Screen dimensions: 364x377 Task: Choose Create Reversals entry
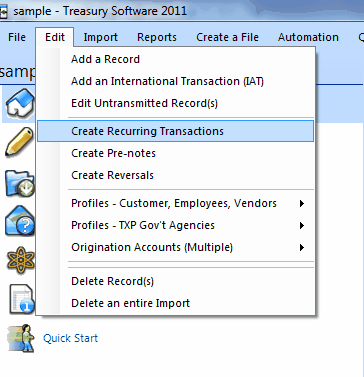[175, 175]
